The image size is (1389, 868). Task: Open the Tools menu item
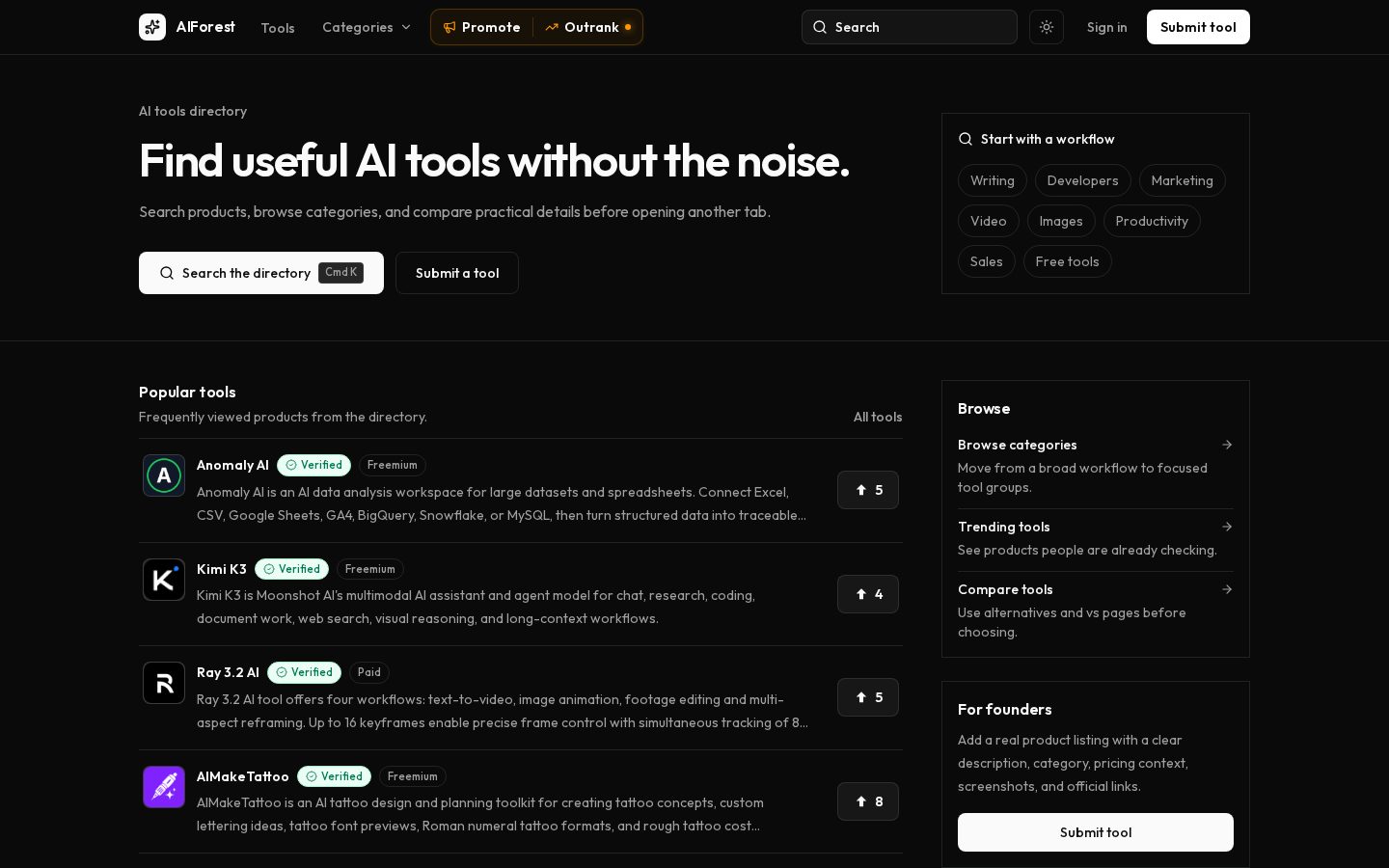(x=278, y=28)
